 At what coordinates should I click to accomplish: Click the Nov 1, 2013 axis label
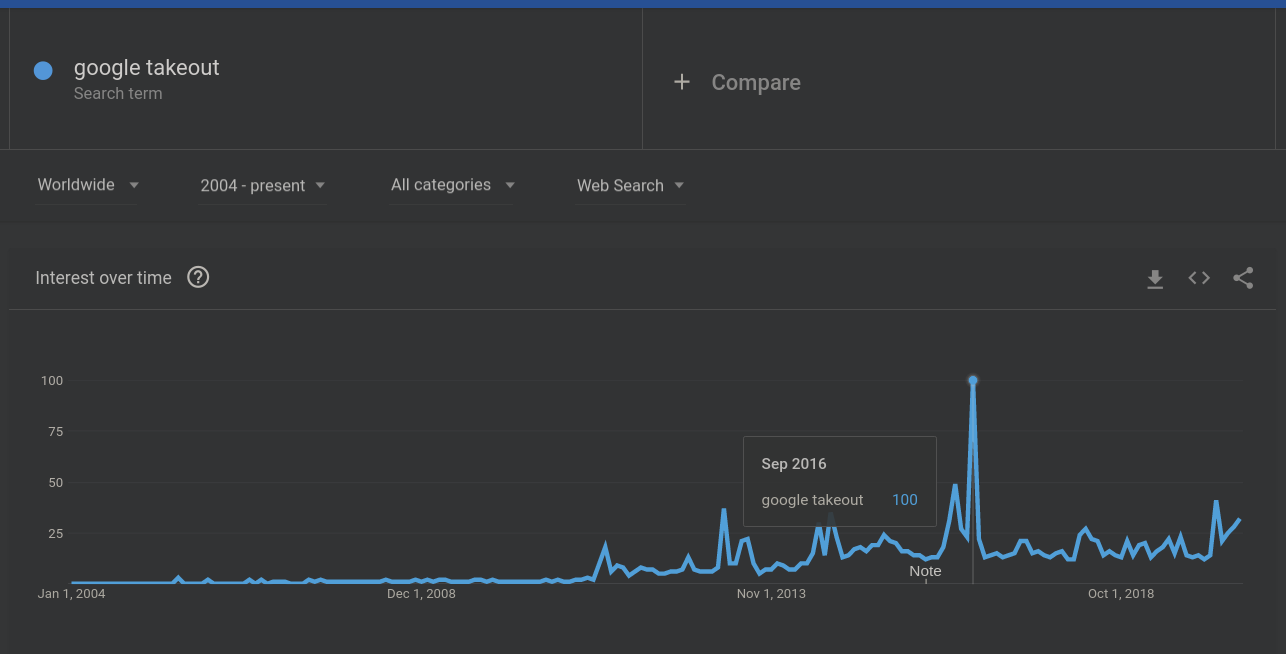tap(771, 594)
